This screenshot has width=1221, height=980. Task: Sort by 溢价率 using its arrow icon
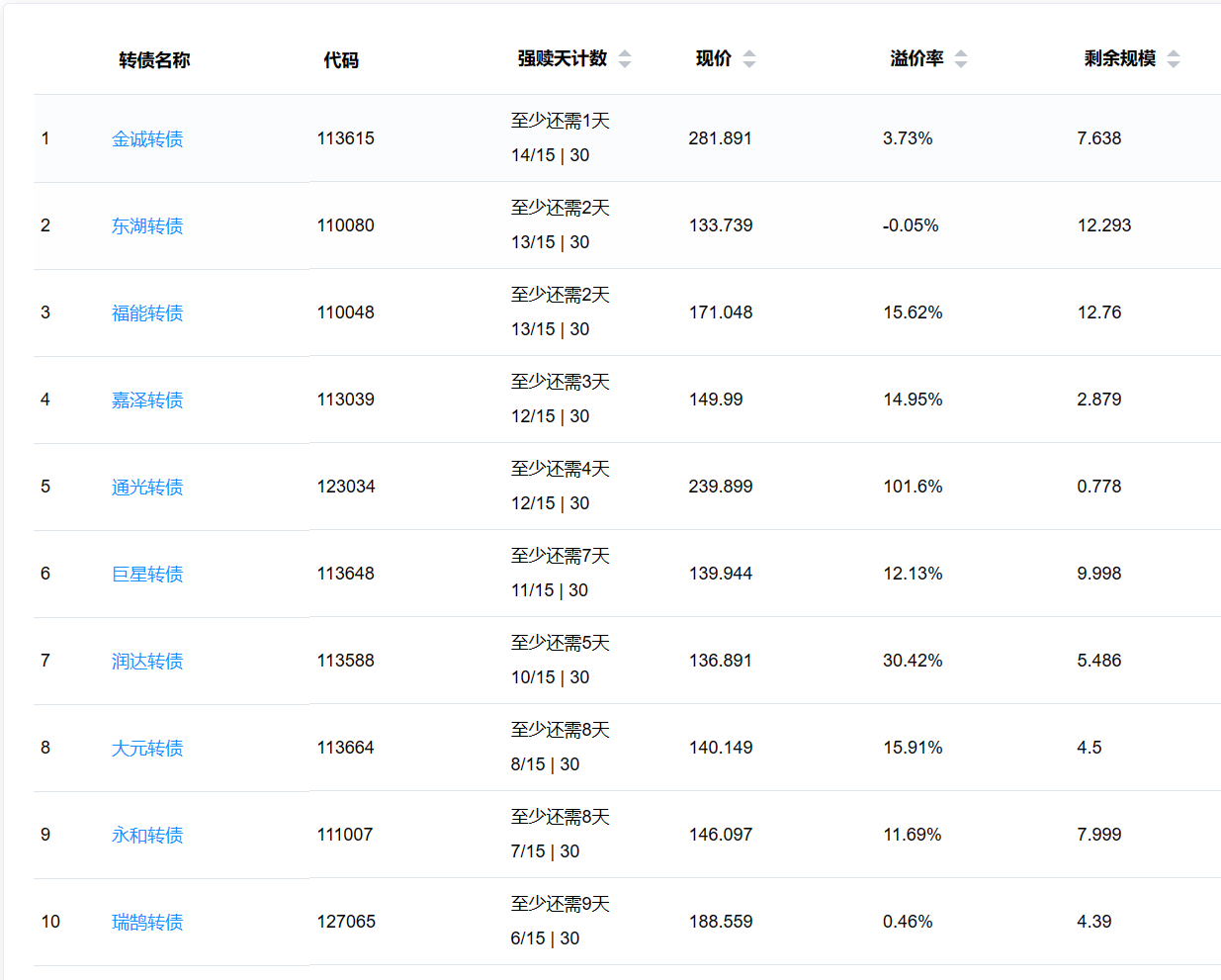961,59
